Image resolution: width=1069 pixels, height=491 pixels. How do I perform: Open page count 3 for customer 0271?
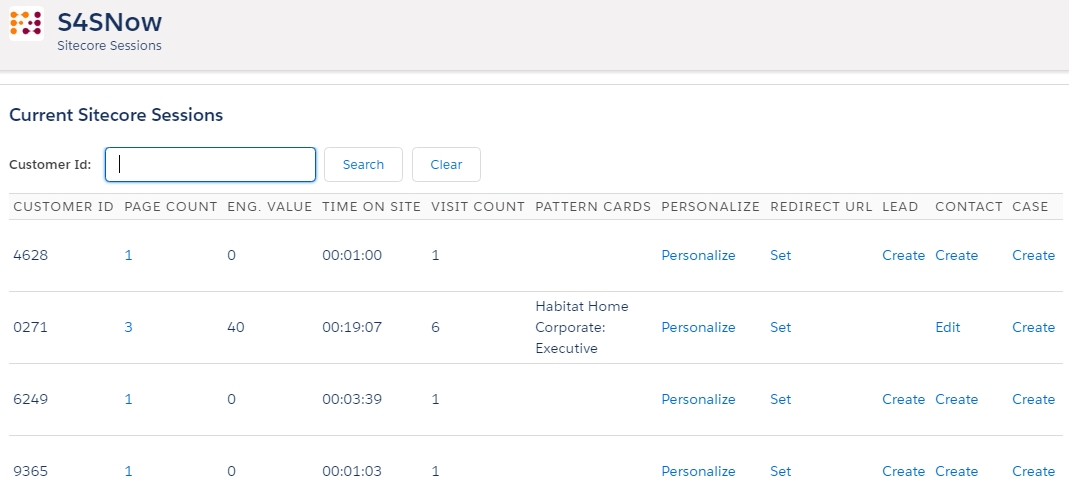128,328
